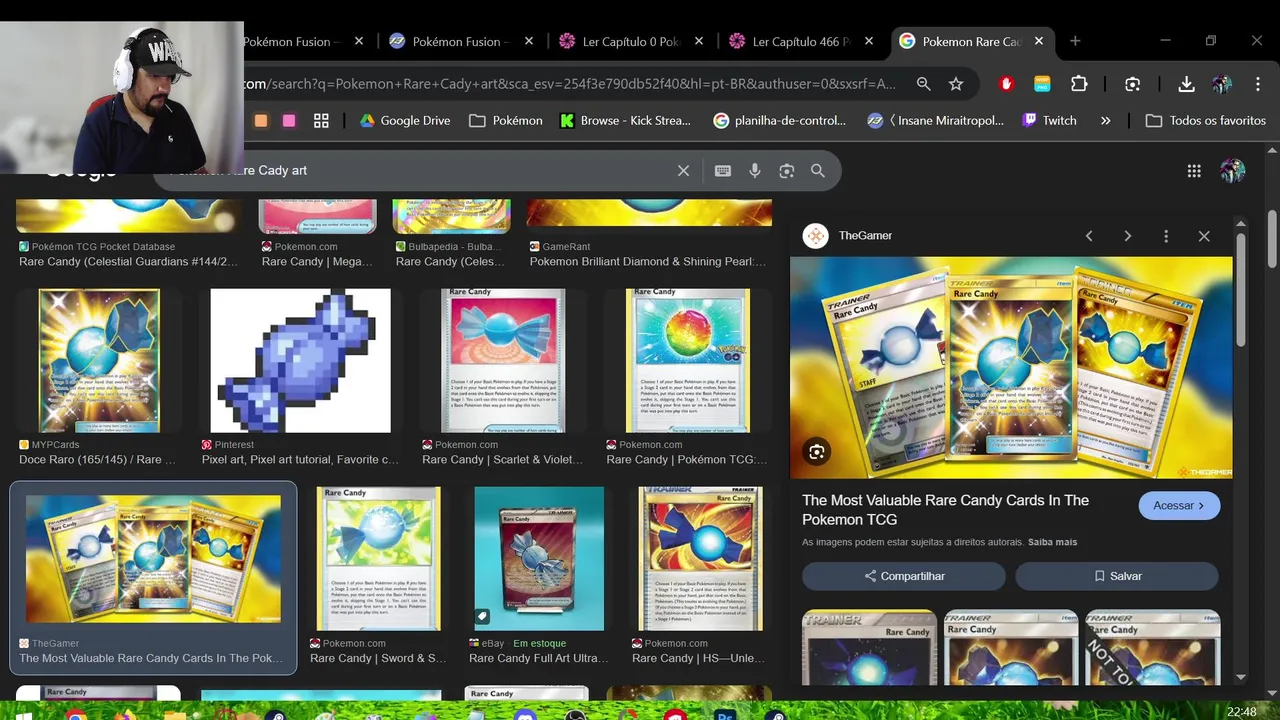Open the Chrome profile avatar
This screenshot has height=720, width=1280.
click(1222, 84)
